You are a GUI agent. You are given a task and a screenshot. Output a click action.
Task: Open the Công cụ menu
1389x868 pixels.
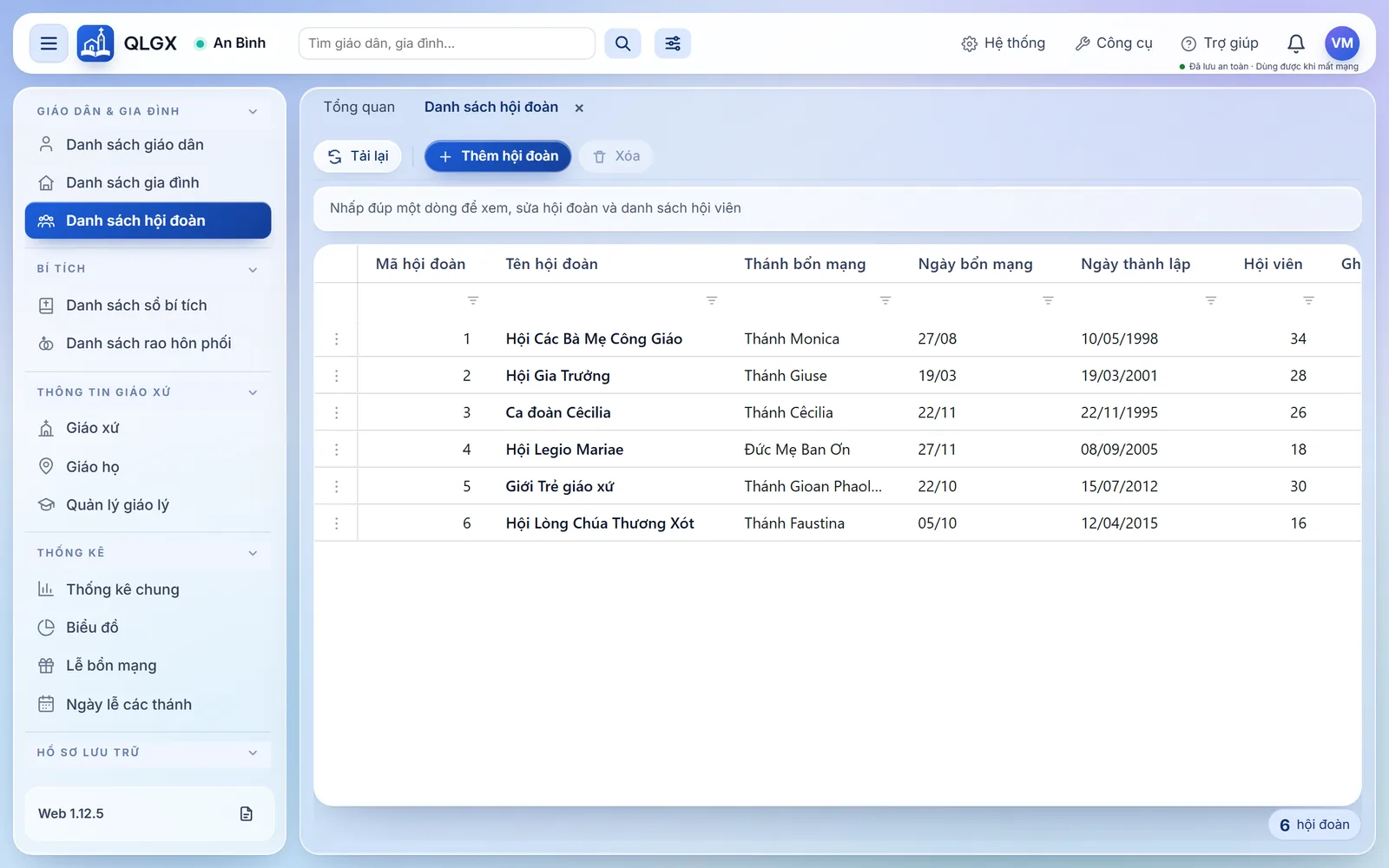[x=1114, y=43]
